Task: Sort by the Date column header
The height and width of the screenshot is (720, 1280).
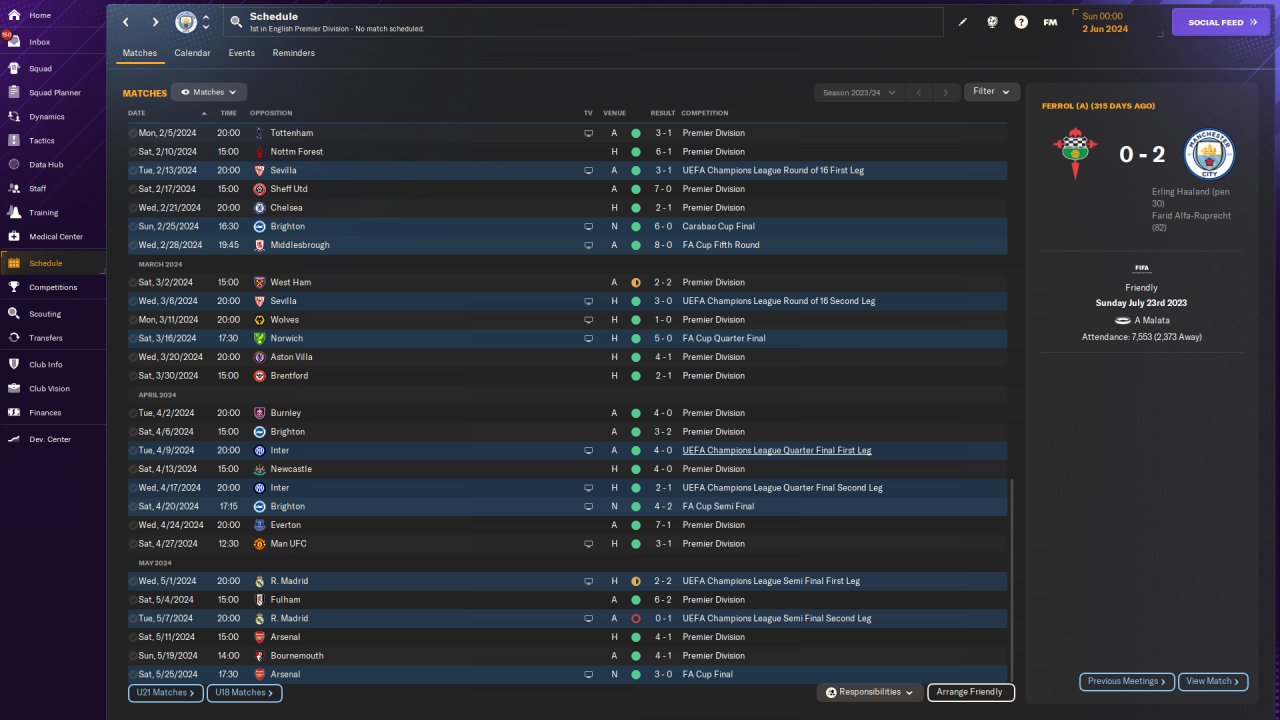Action: pos(137,113)
